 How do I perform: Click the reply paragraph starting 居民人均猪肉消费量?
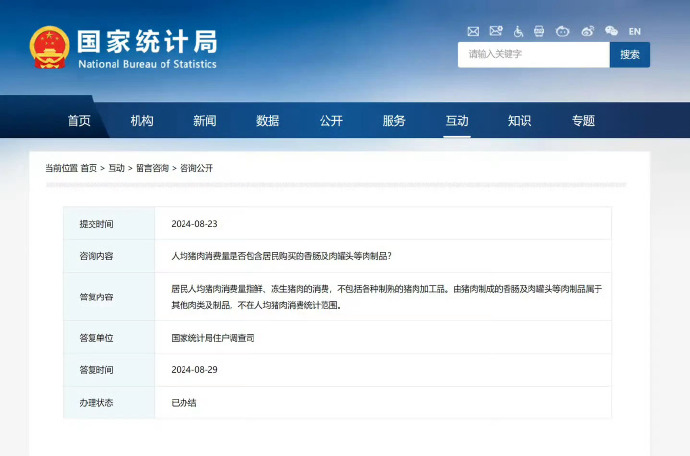tap(386, 297)
